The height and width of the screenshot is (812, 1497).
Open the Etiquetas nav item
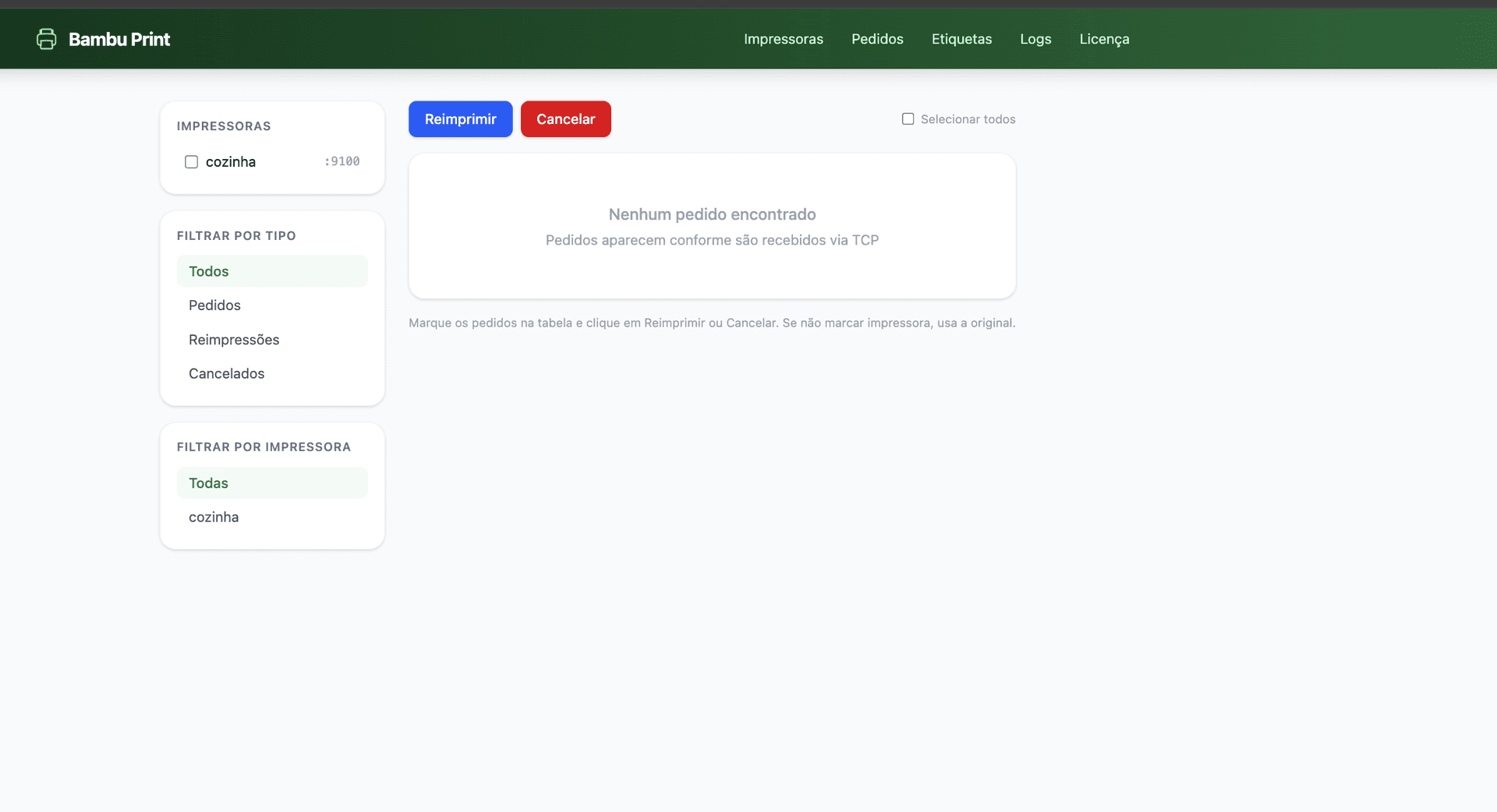coord(961,39)
